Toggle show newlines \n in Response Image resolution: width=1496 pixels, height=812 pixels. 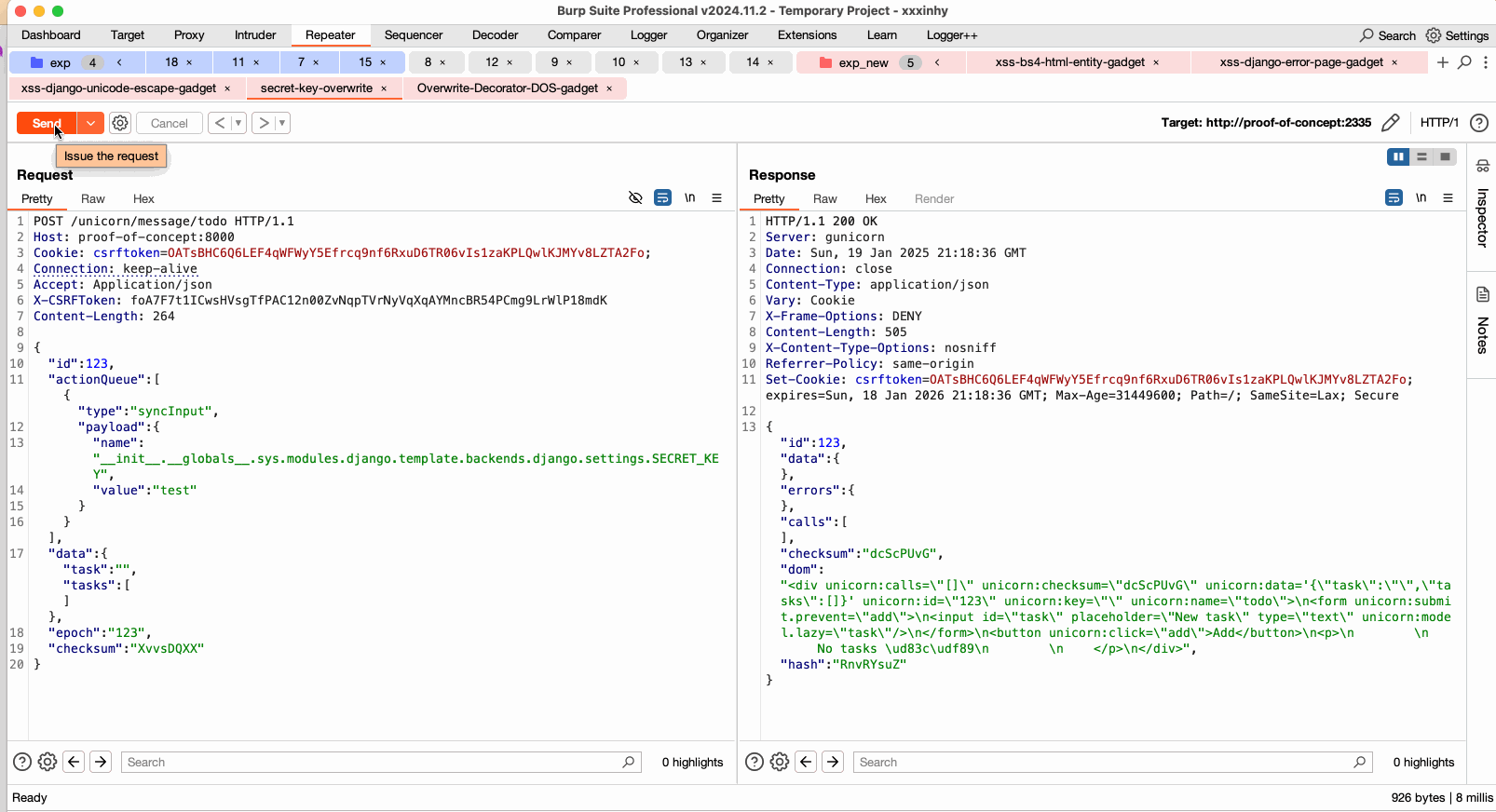tap(1421, 197)
